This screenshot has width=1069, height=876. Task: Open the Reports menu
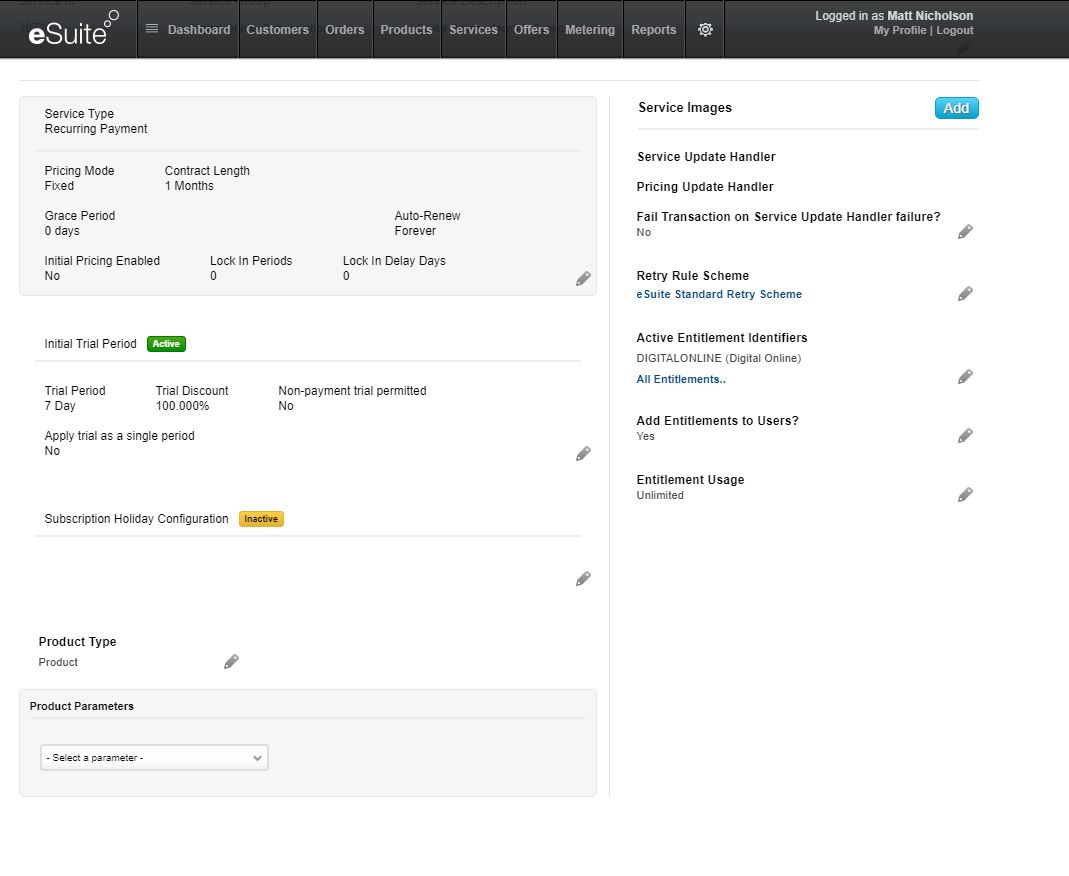click(x=653, y=30)
